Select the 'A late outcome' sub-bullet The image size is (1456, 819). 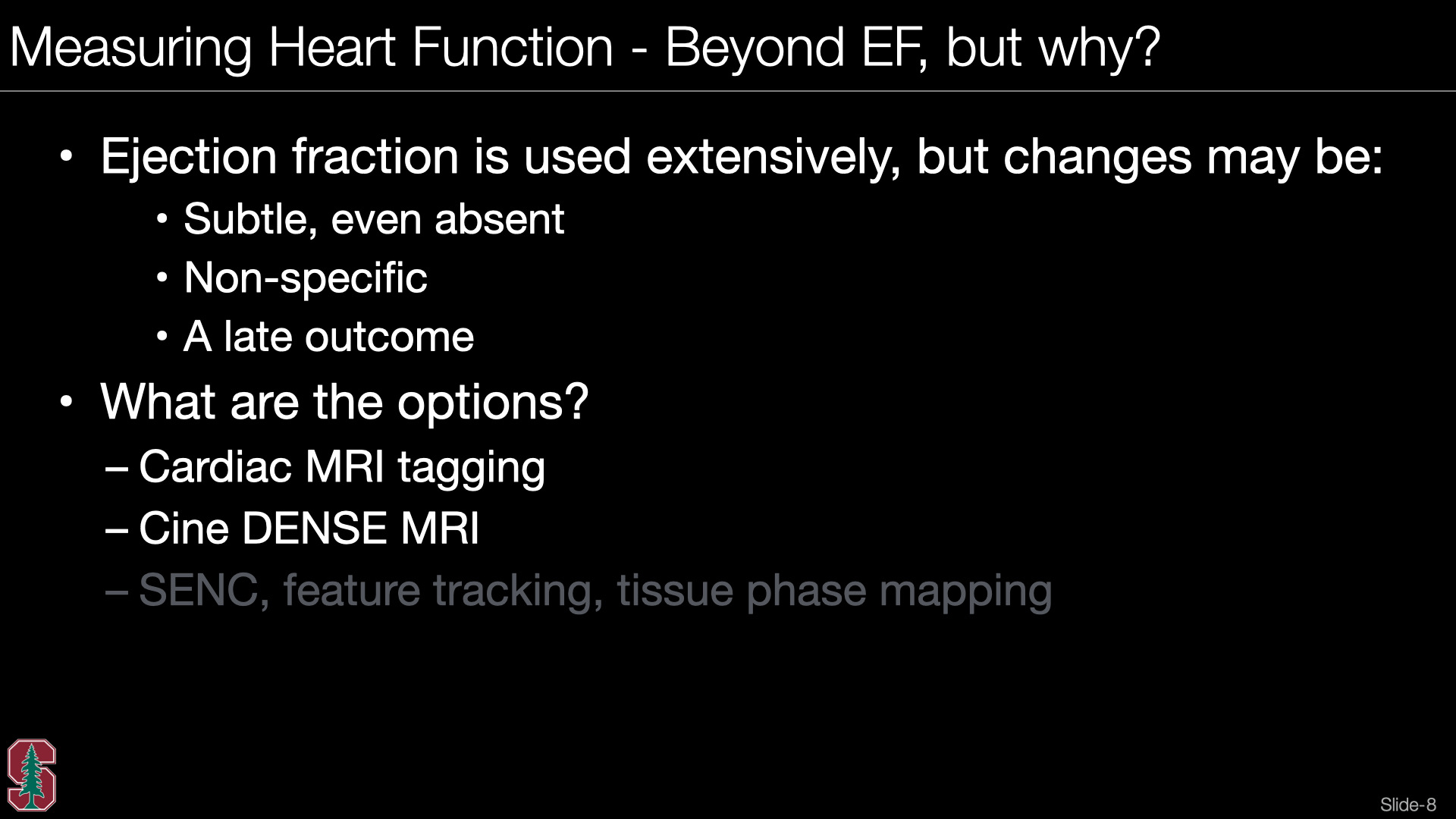(x=328, y=336)
